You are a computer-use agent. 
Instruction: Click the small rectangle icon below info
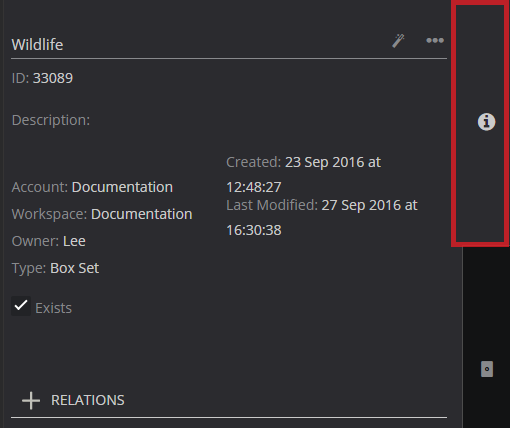[x=487, y=369]
